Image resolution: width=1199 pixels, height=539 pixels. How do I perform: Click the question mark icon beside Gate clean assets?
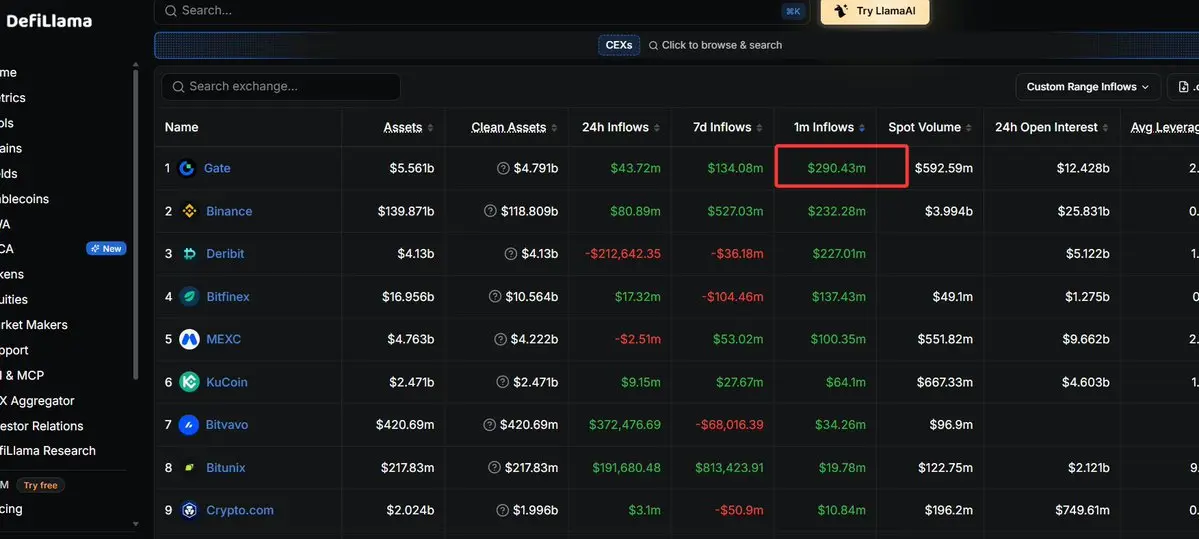pyautogui.click(x=503, y=168)
